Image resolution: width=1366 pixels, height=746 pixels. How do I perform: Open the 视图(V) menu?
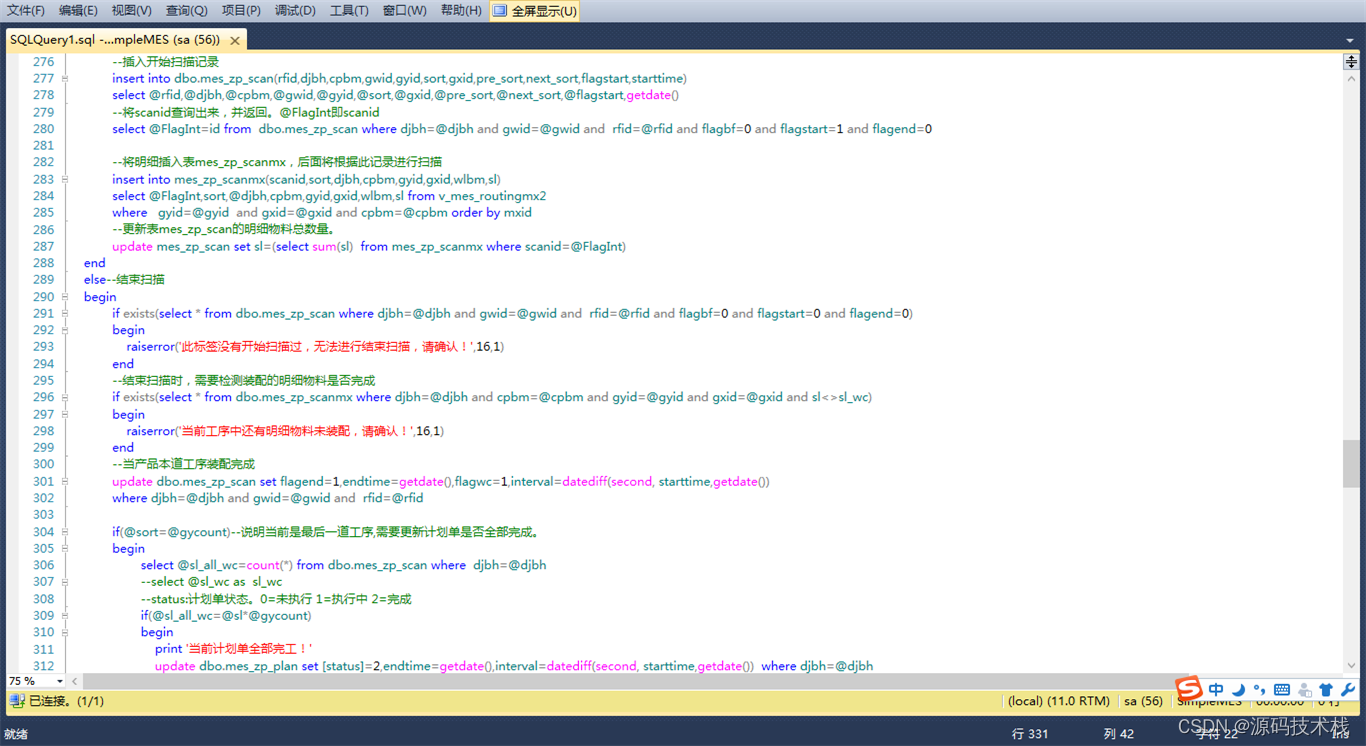[131, 11]
